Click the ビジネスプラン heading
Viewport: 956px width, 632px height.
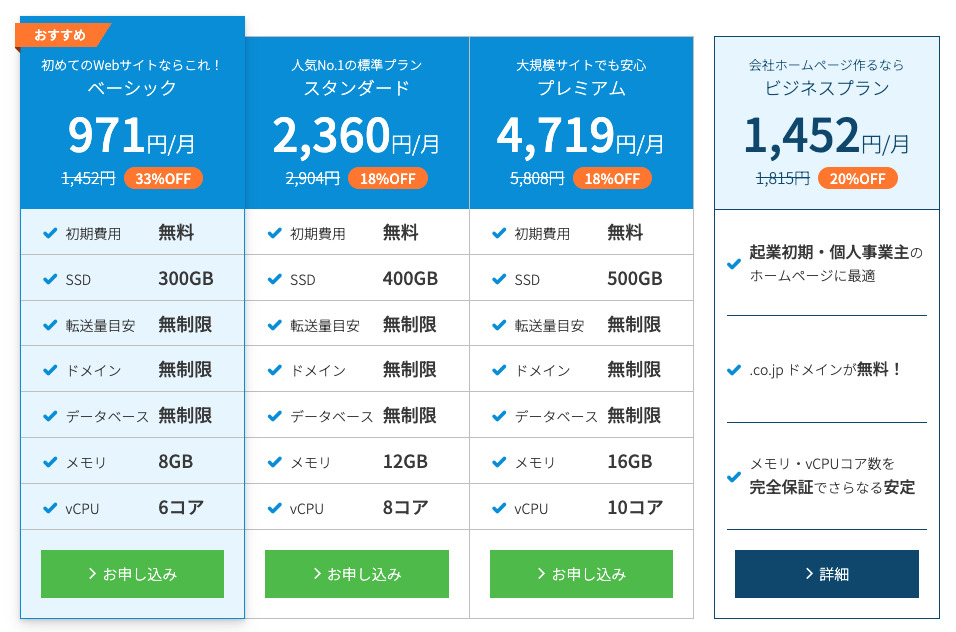[826, 88]
